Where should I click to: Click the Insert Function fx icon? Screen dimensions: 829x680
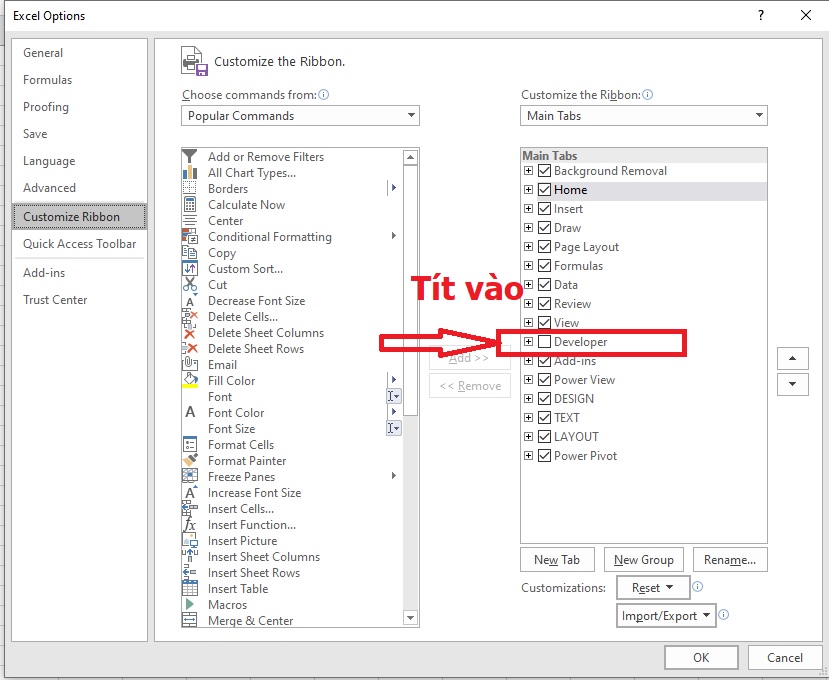click(x=190, y=525)
